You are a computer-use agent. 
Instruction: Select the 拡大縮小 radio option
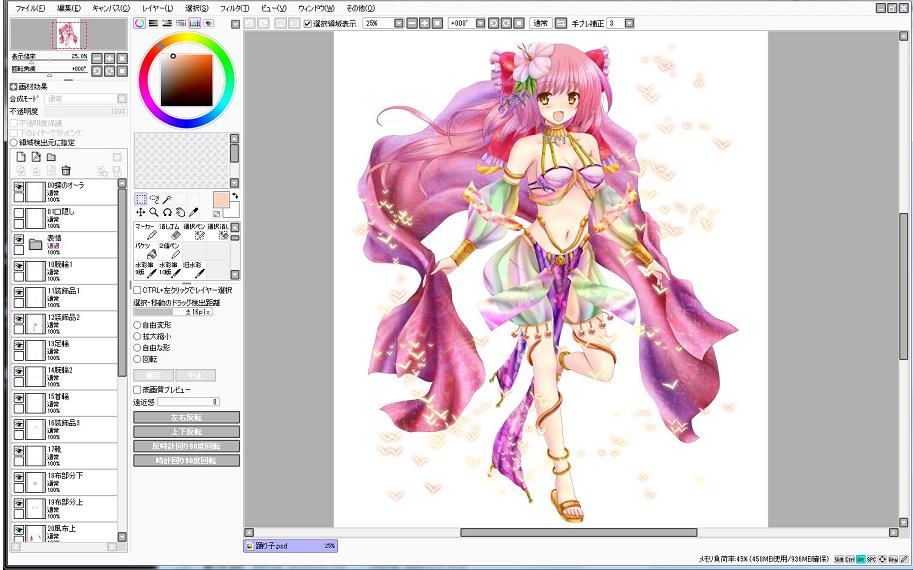[138, 337]
